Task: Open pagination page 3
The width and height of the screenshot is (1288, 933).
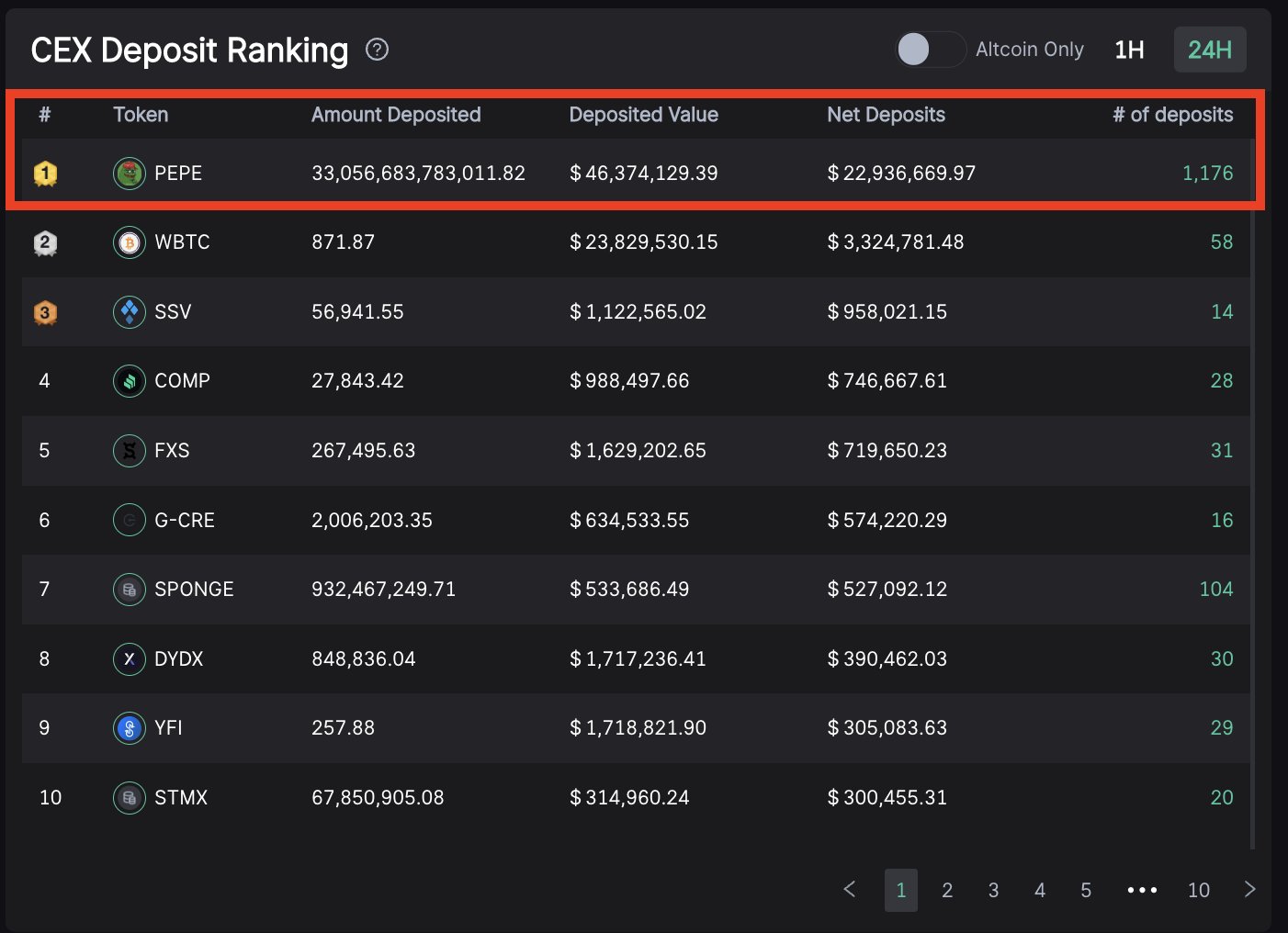Action: tap(993, 890)
